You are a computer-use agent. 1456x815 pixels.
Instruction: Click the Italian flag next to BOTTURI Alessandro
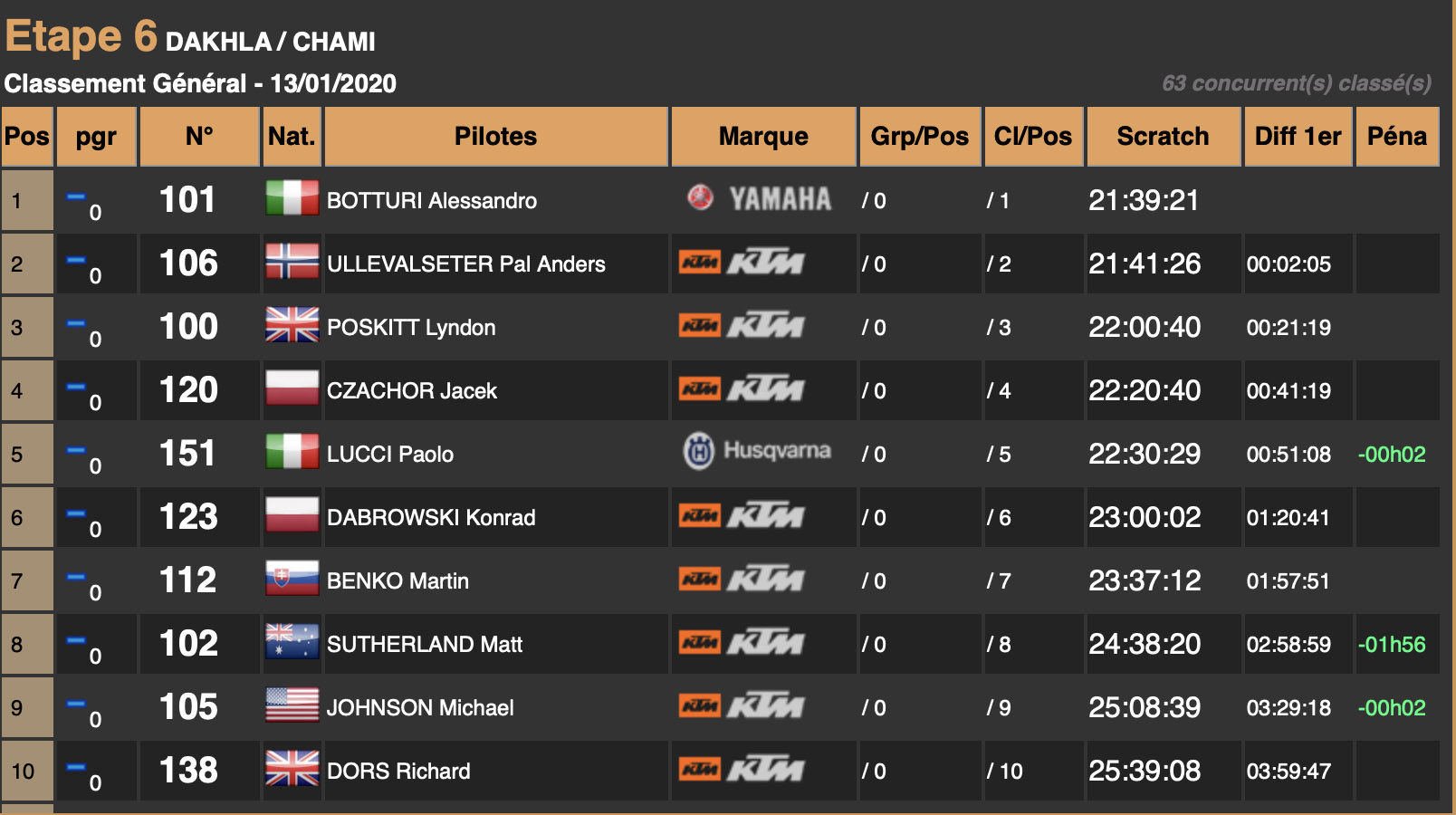point(292,198)
